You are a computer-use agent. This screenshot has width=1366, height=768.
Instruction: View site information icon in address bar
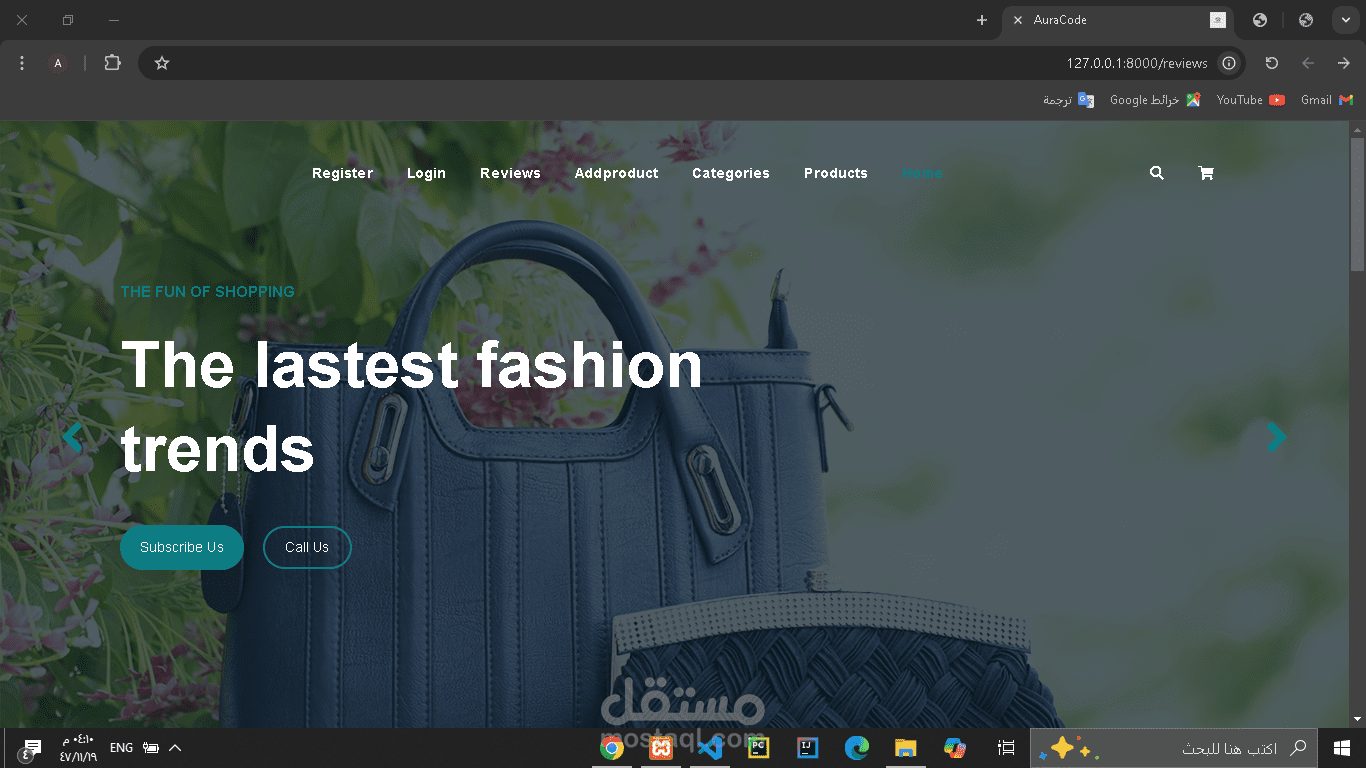click(x=1229, y=63)
